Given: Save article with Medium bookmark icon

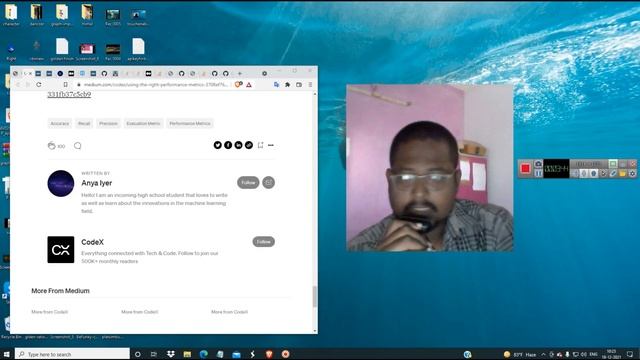Looking at the screenshot, I should tap(260, 145).
